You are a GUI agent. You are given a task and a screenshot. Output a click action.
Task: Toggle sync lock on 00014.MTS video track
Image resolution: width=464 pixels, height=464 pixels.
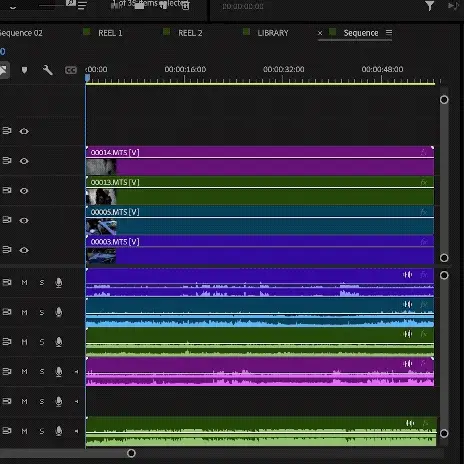[7, 161]
